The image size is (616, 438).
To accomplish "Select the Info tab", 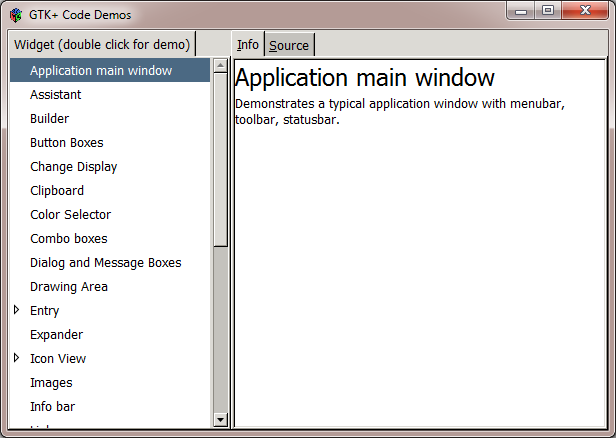I will click(248, 45).
